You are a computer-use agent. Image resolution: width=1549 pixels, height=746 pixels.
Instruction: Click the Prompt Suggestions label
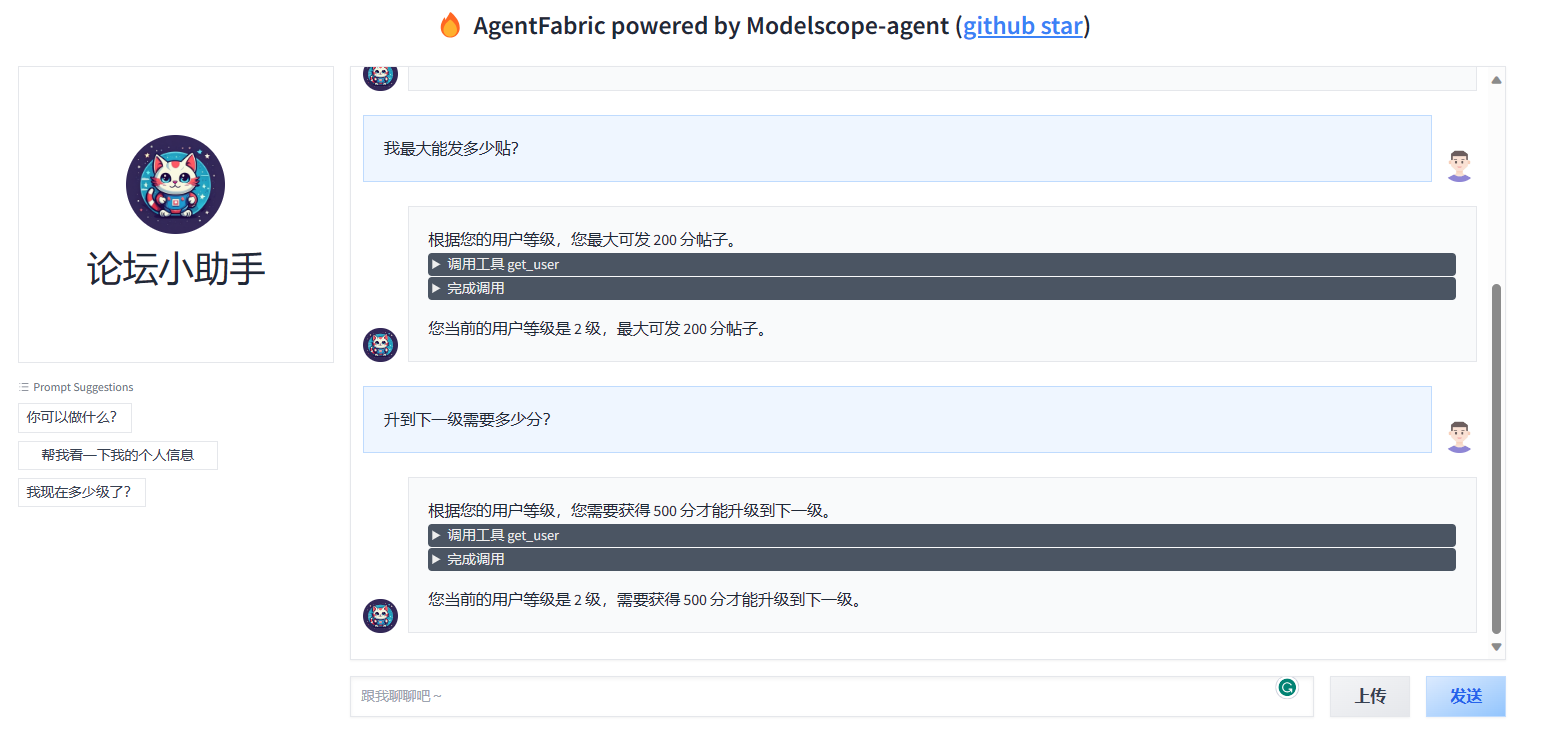pyautogui.click(x=83, y=387)
